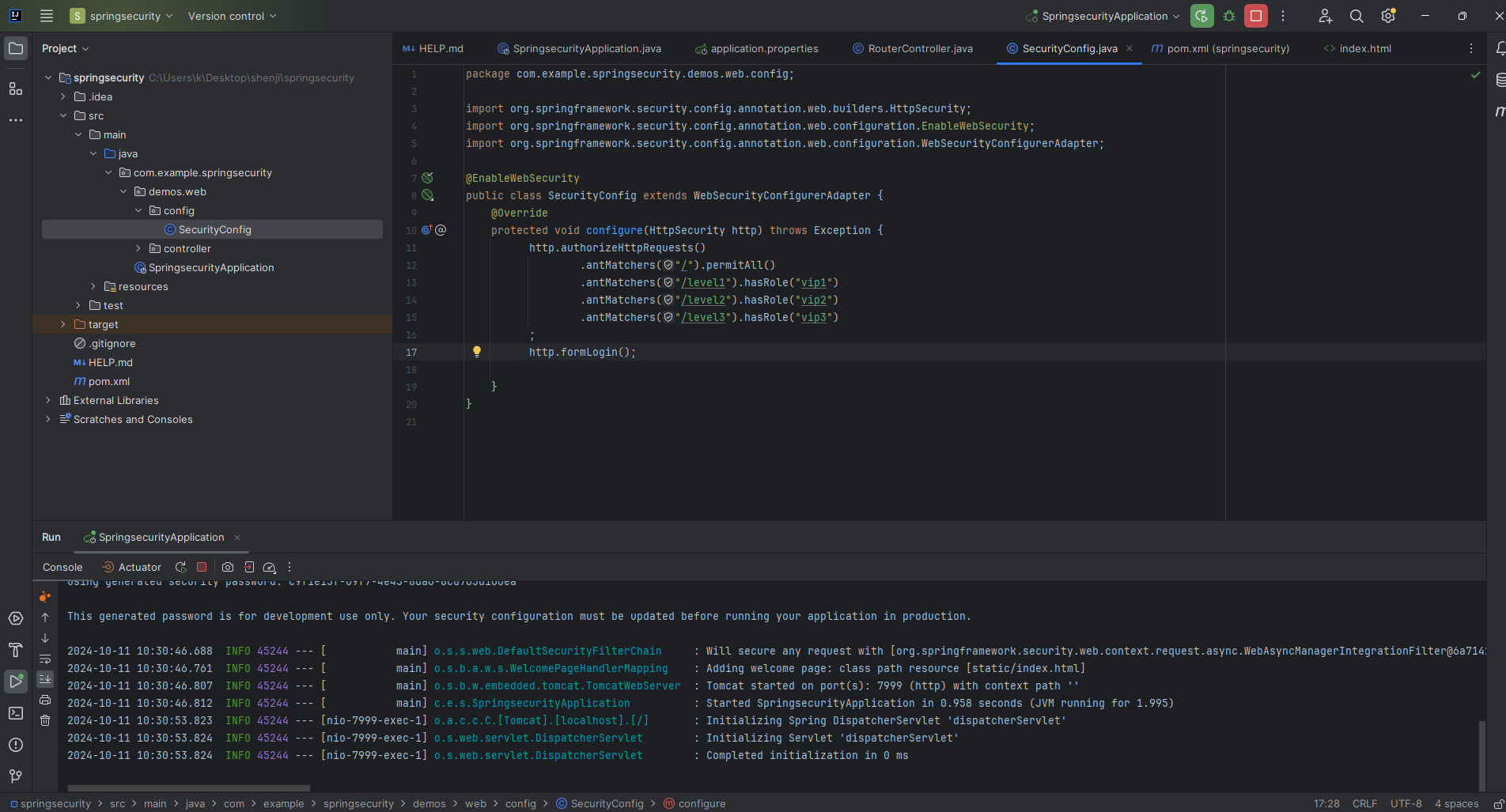The width and height of the screenshot is (1506, 812).
Task: Select .gitignore in the project tree
Action: point(112,343)
